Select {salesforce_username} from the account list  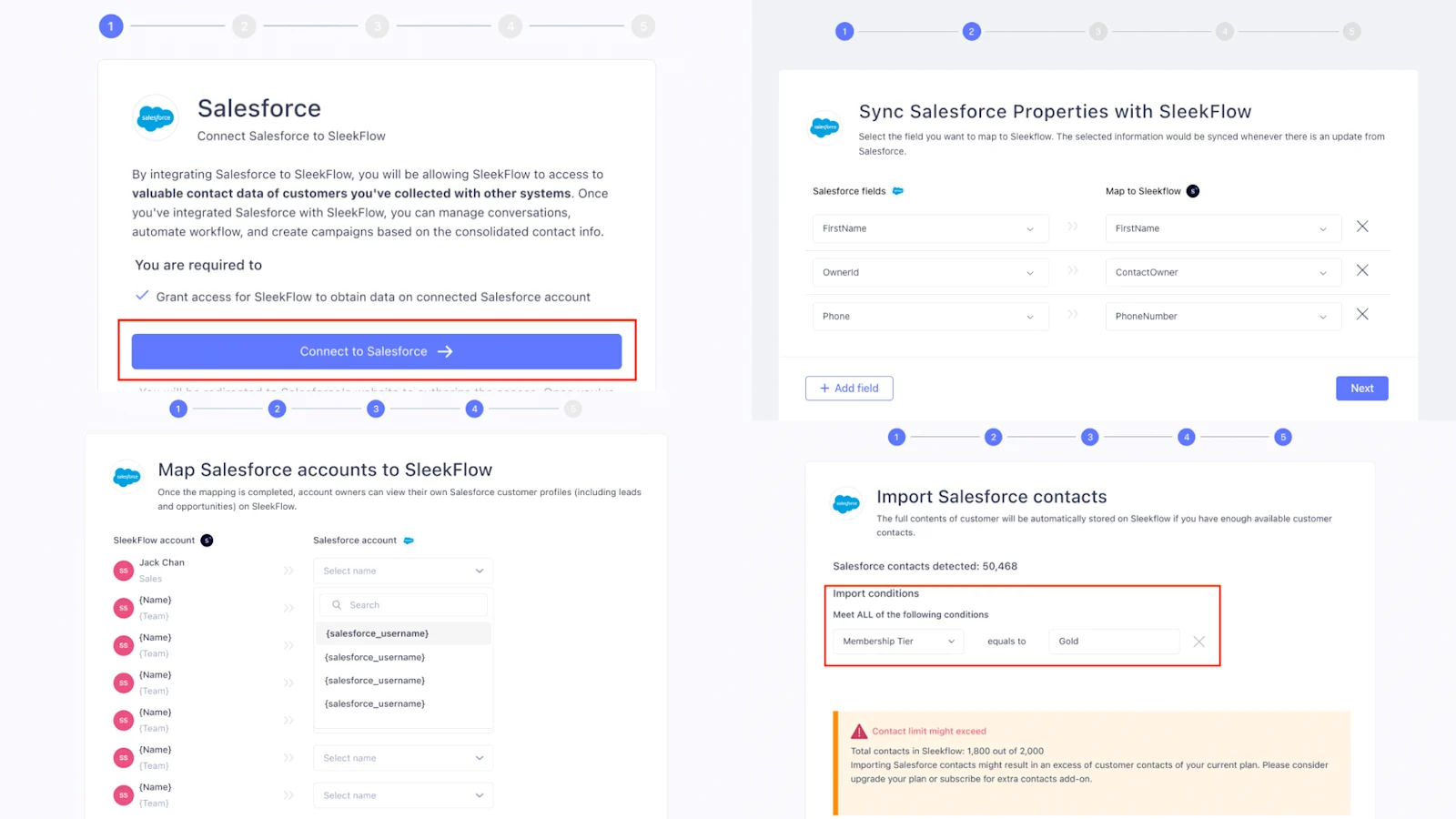375,632
